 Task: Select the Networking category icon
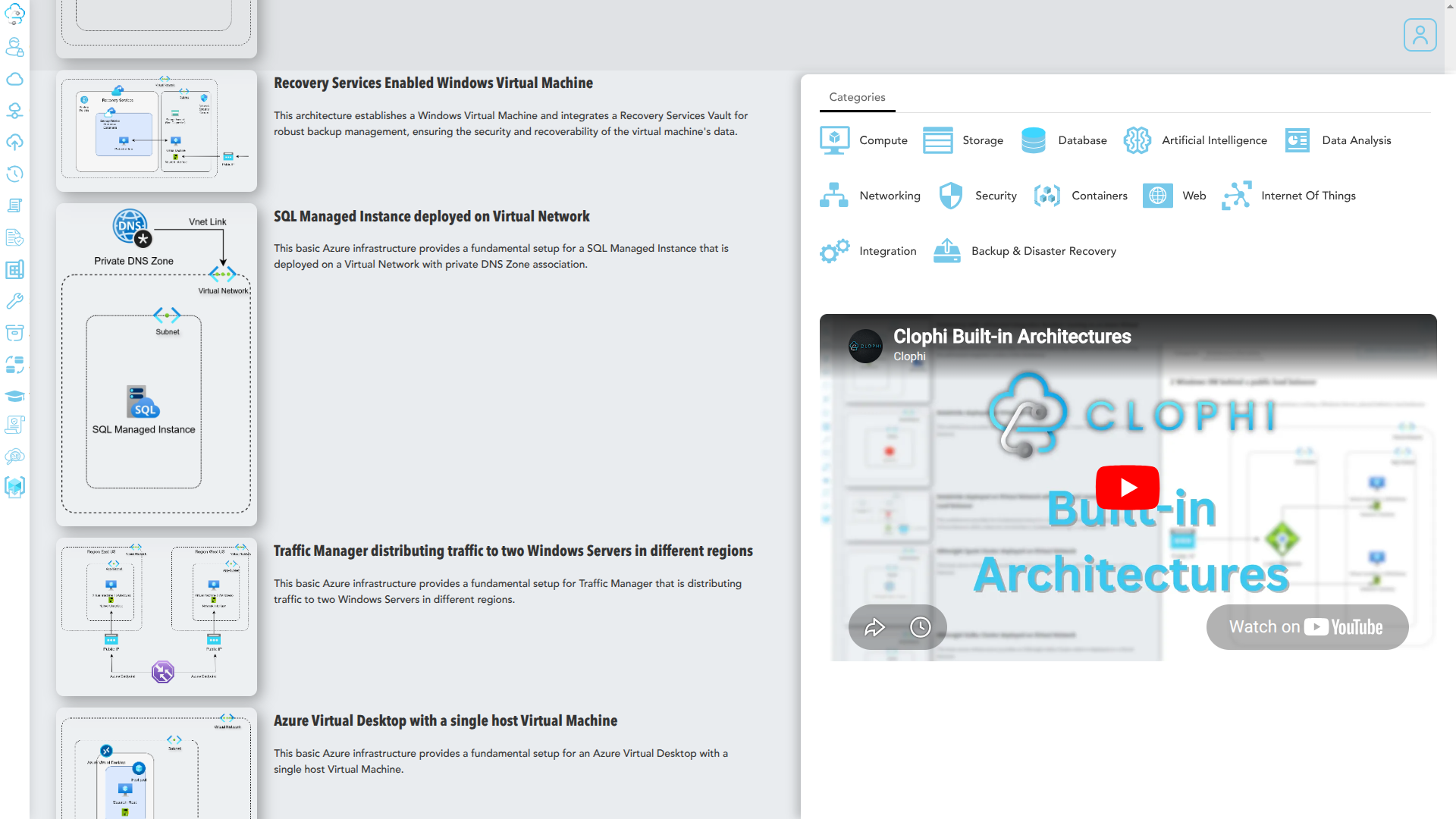click(x=834, y=196)
